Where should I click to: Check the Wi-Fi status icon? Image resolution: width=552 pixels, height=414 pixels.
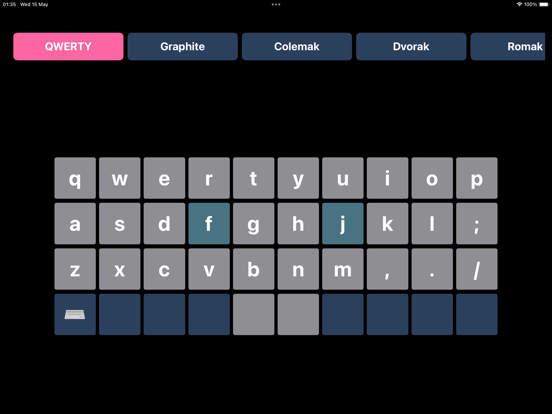(x=519, y=4)
